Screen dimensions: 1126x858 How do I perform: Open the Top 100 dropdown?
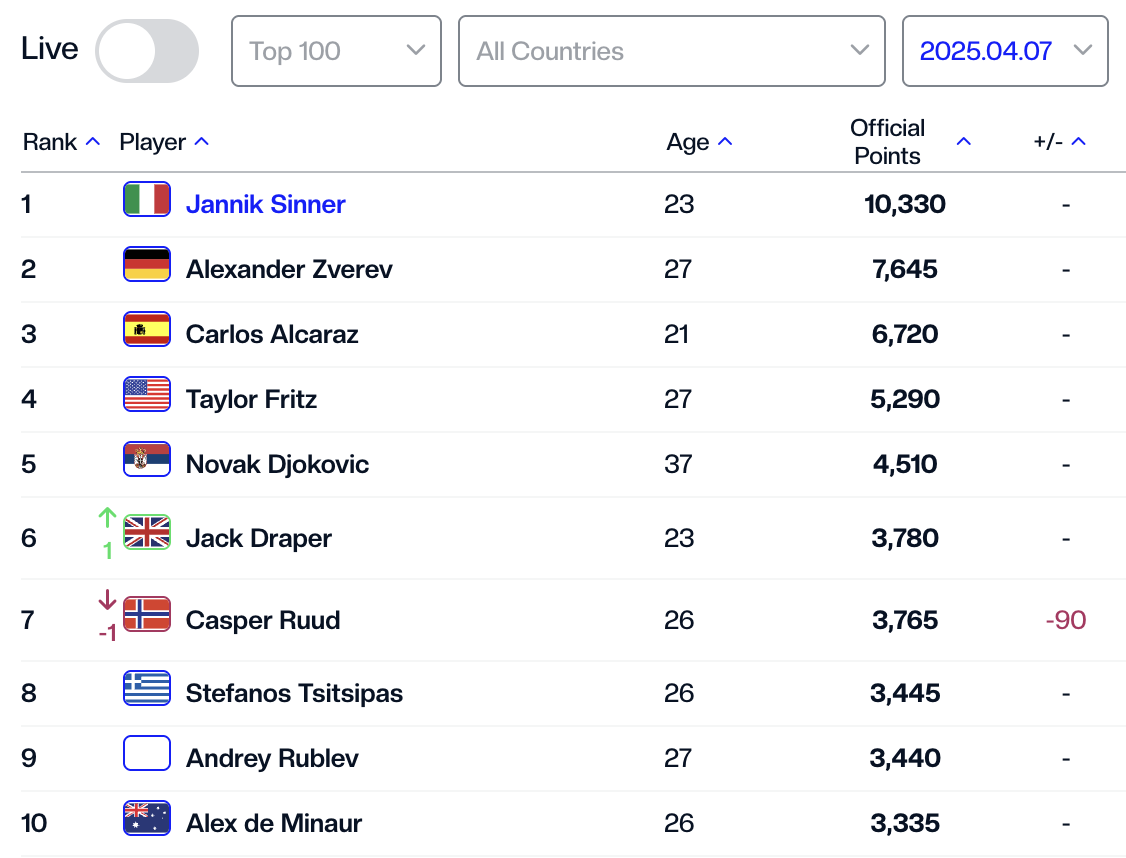pos(336,51)
